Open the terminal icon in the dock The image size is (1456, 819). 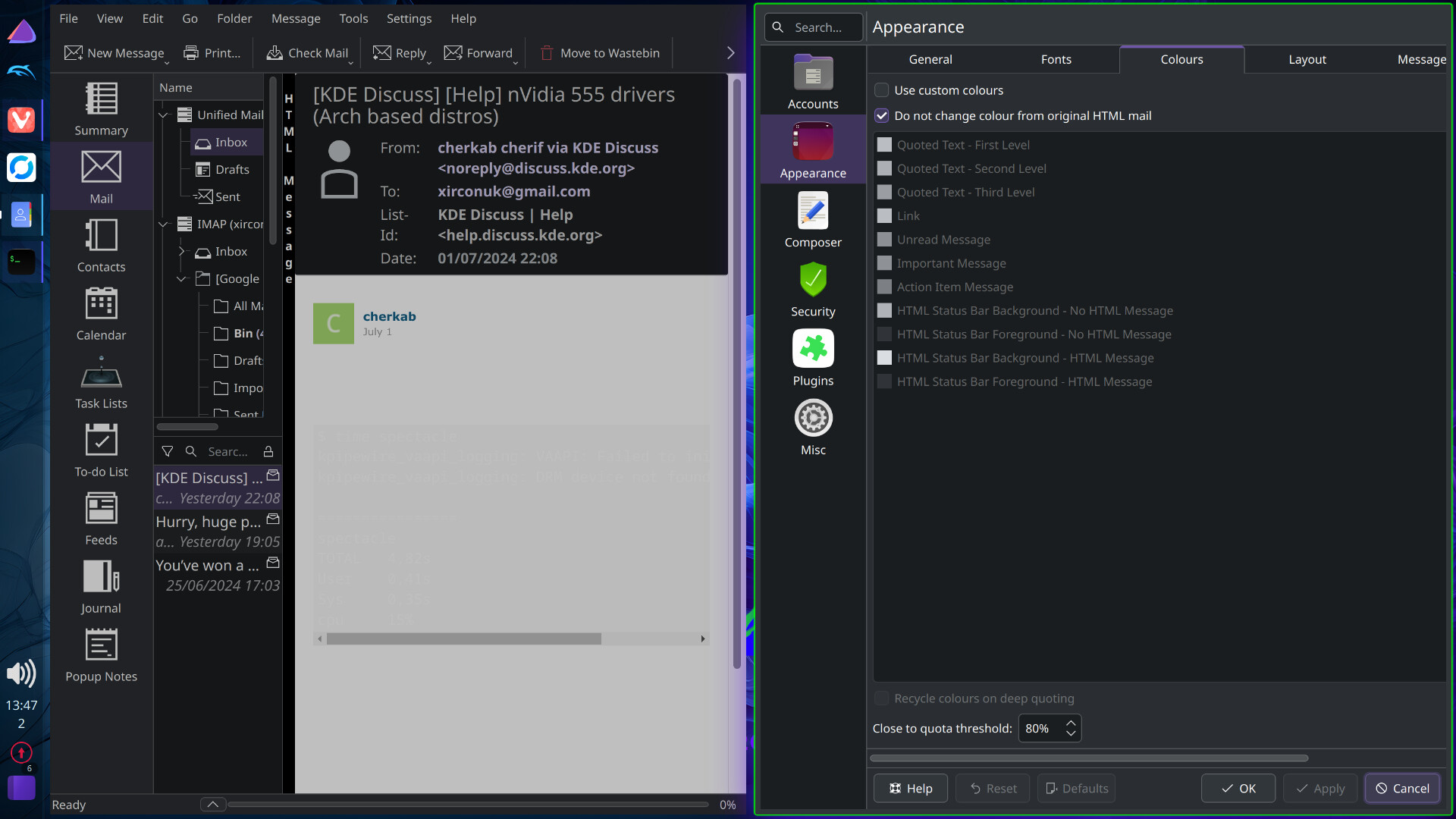[x=21, y=261]
